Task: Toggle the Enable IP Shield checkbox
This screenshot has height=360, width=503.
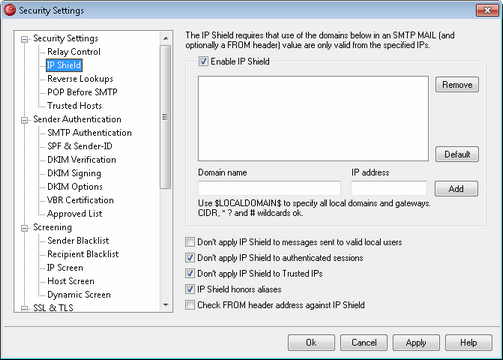Action: [203, 61]
